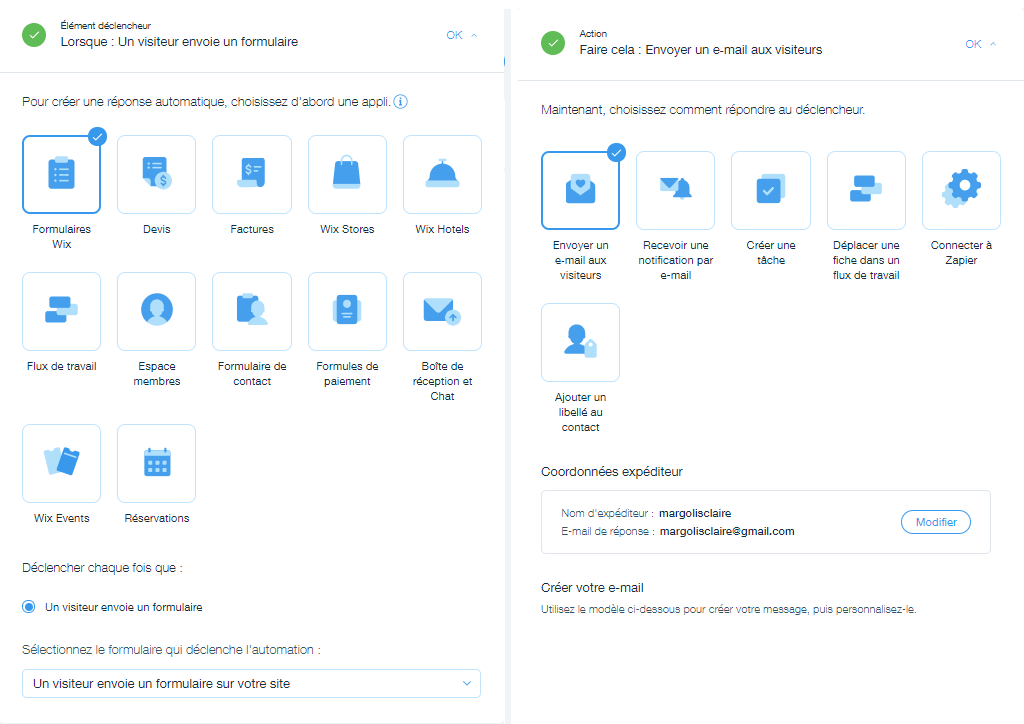Viewport: 1024px width, 724px height.
Task: Select 'Un visiteur envoie un formulaire' radio button
Action: click(x=29, y=607)
